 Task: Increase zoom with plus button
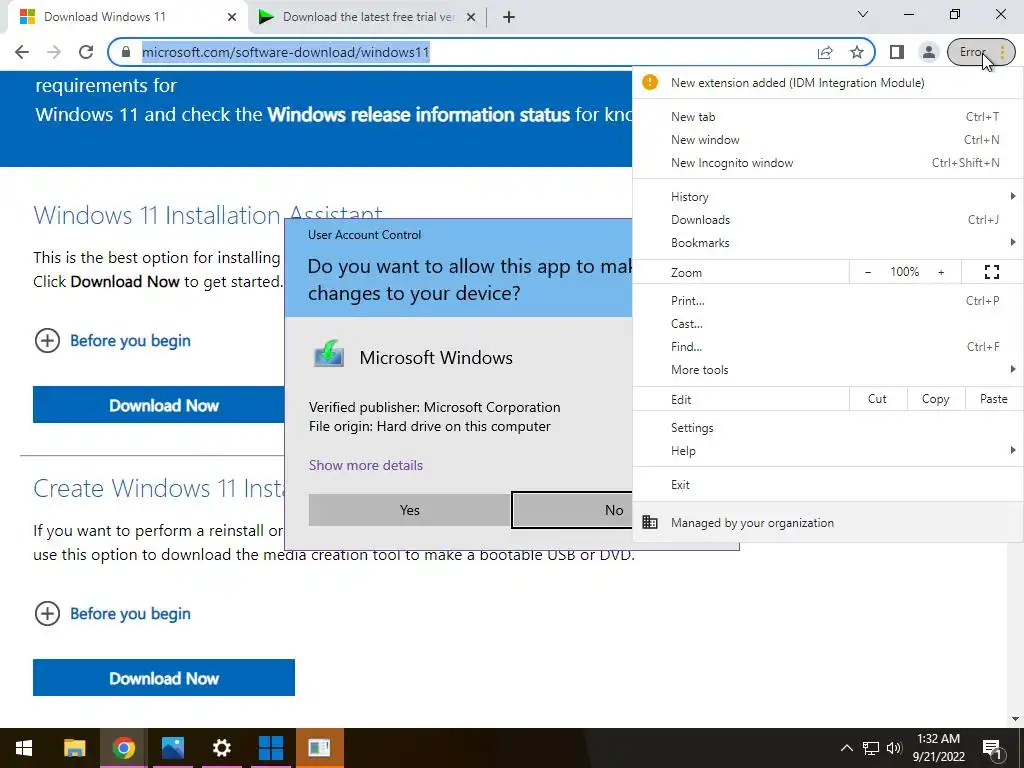941,272
